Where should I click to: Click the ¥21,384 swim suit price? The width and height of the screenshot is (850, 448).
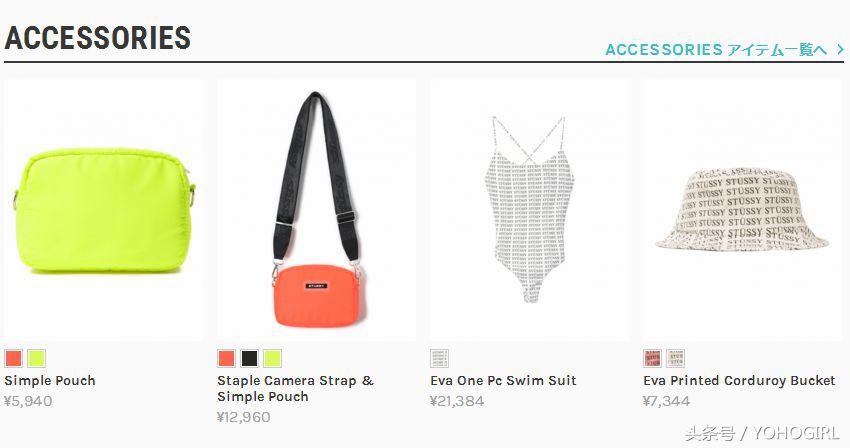click(457, 401)
